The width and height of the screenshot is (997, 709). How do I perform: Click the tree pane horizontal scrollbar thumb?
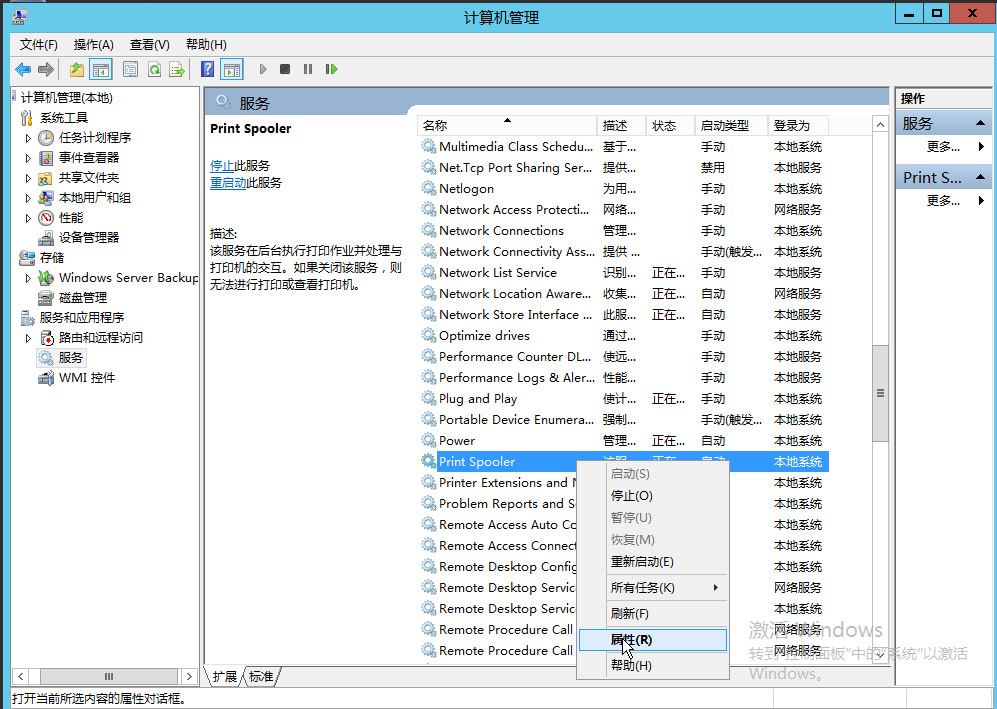coord(109,677)
